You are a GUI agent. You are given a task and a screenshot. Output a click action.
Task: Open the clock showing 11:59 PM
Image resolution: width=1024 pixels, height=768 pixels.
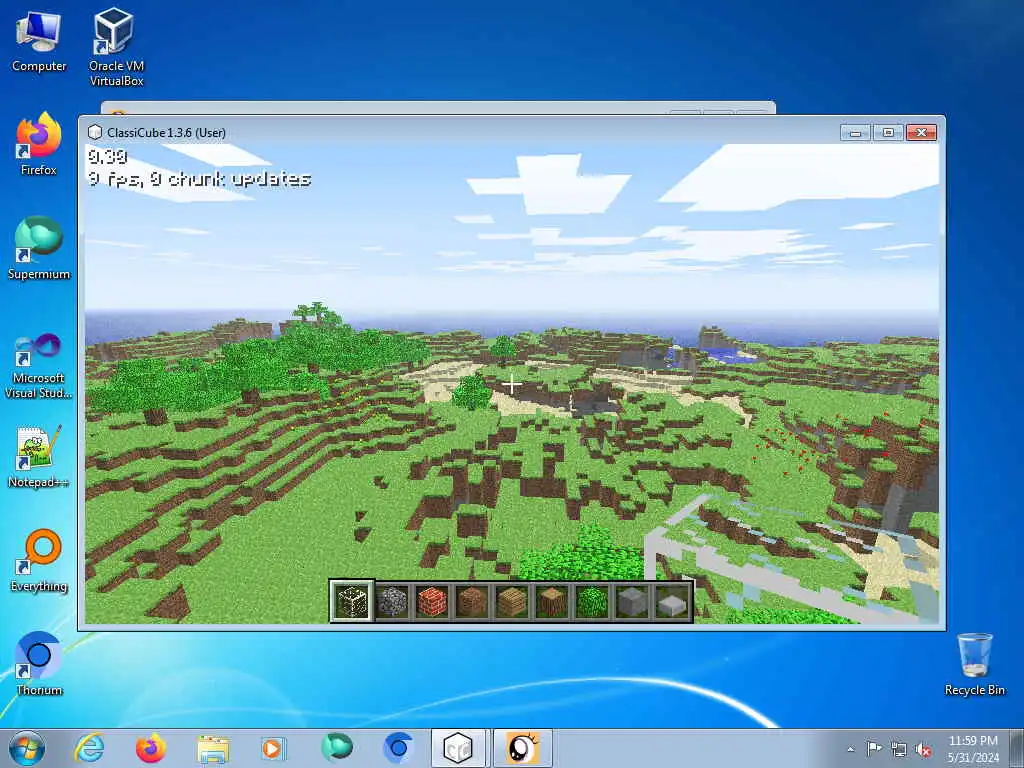973,749
